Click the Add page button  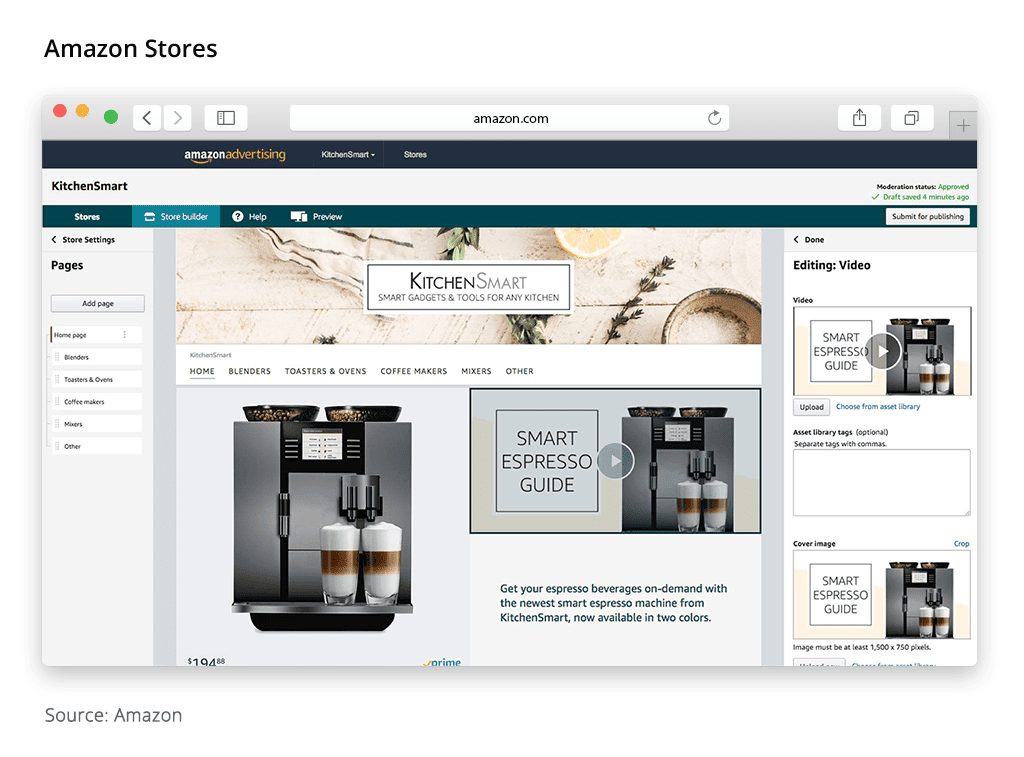(x=98, y=304)
